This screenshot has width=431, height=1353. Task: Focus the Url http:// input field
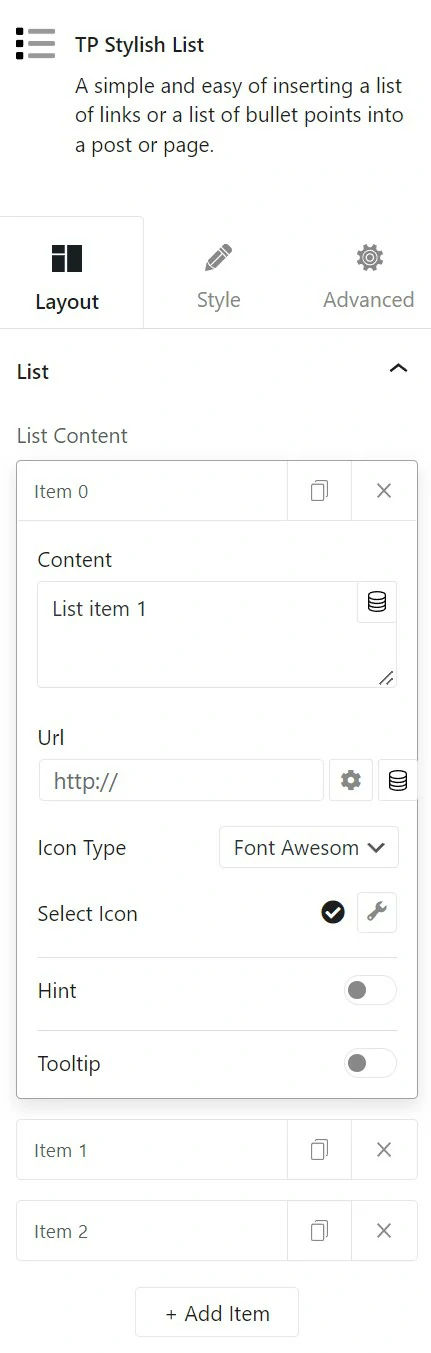181,780
